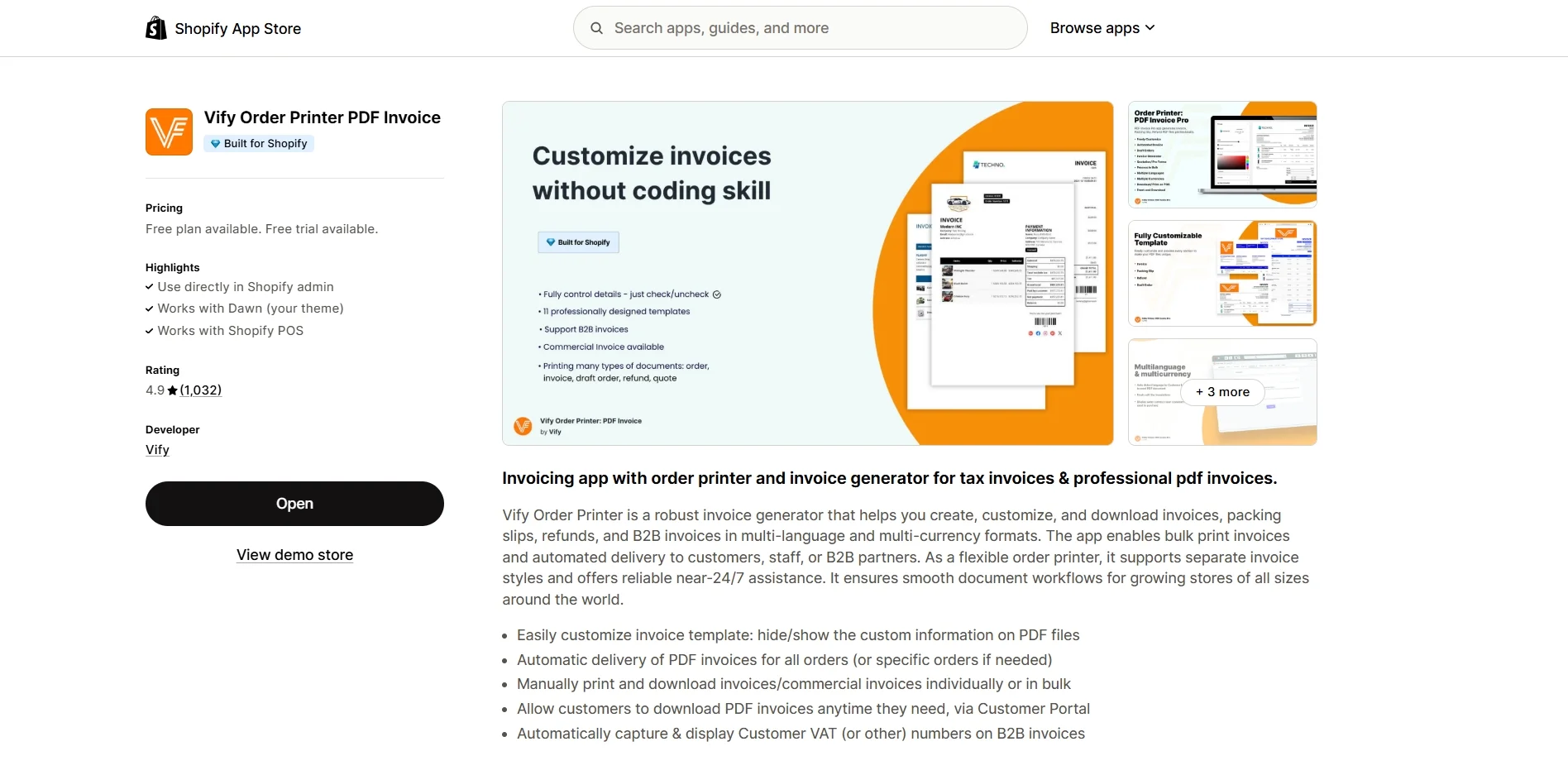Visit the View demo store link
The height and width of the screenshot is (775, 1568).
pyautogui.click(x=294, y=554)
